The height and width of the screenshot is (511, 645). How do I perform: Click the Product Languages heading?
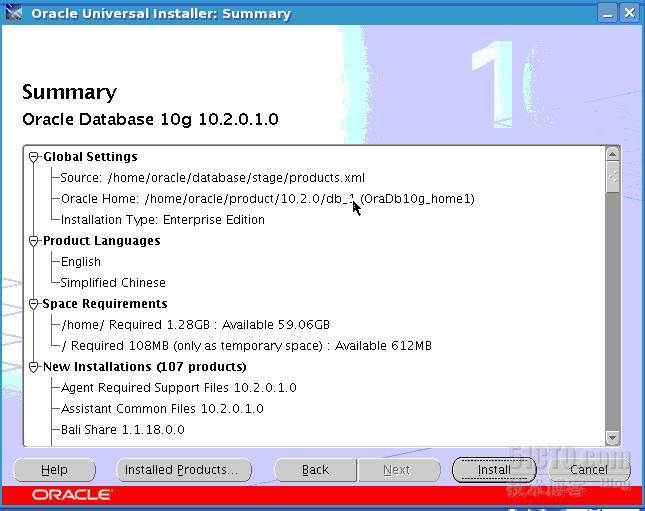point(102,241)
